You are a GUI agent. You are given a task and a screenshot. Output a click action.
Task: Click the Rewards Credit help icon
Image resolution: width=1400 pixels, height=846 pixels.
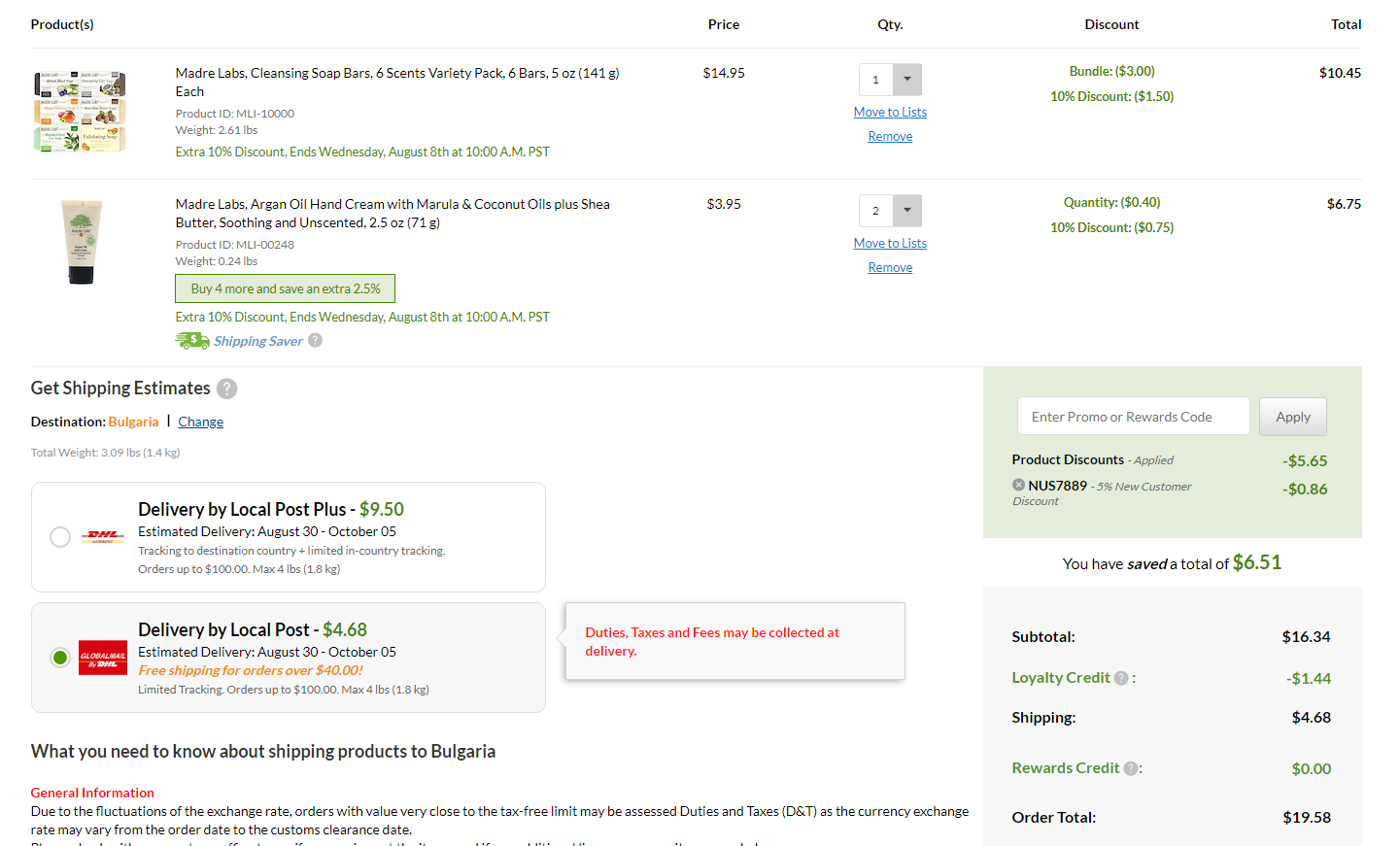[1131, 768]
